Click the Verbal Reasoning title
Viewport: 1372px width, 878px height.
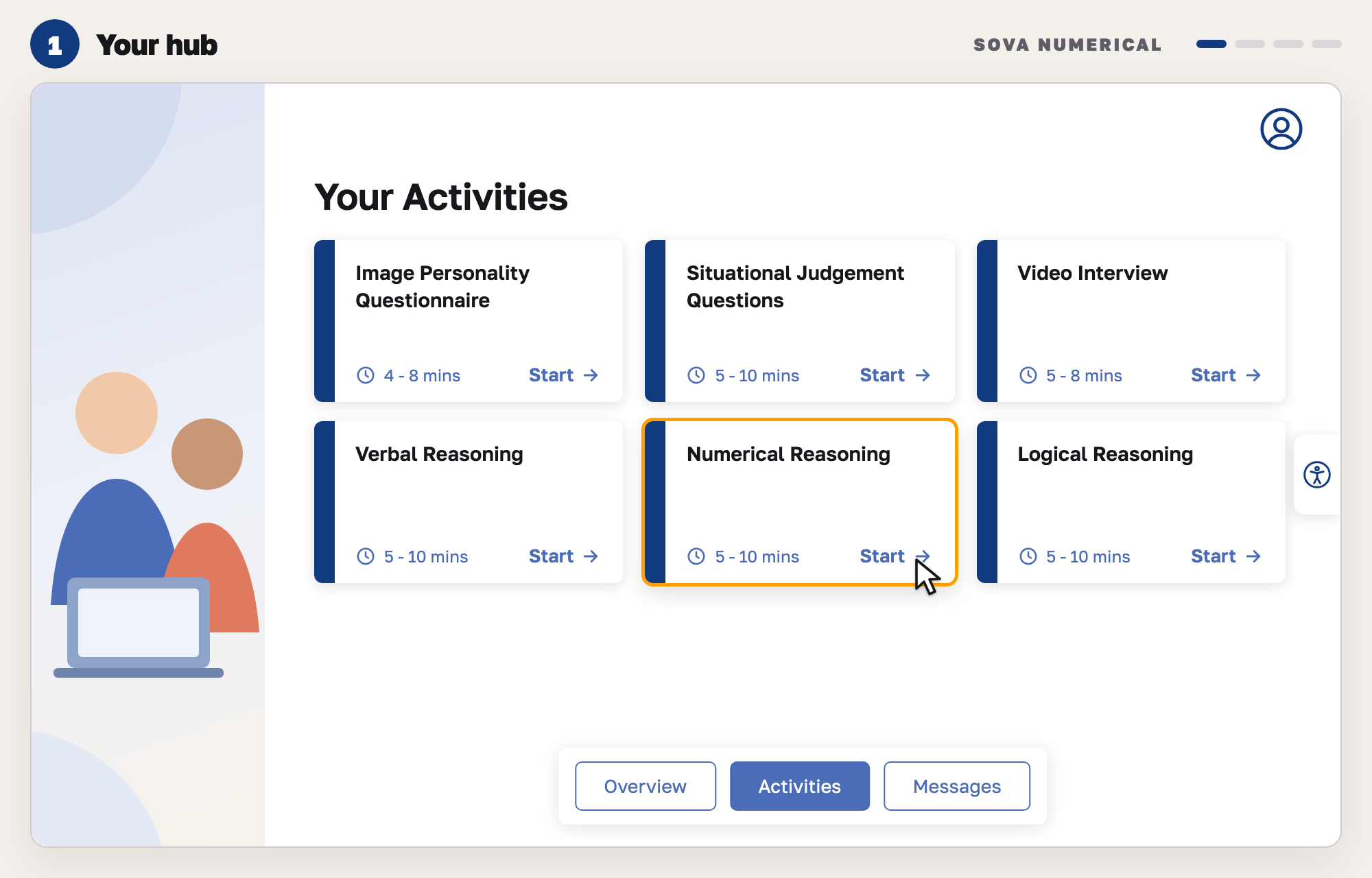[439, 454]
